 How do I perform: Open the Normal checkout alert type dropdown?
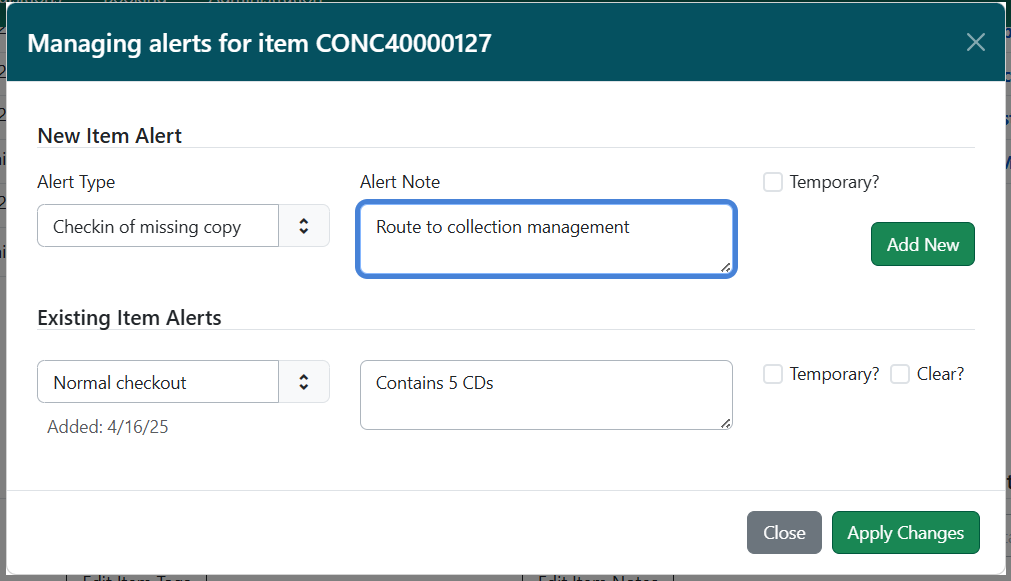click(158, 381)
